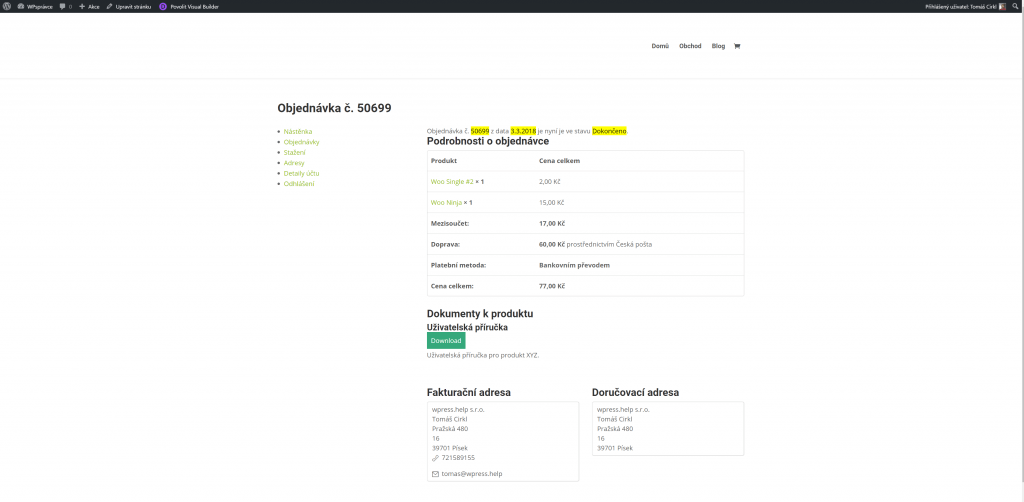The height and width of the screenshot is (502, 1024).
Task: Click phone number 721589155
Action: point(458,458)
